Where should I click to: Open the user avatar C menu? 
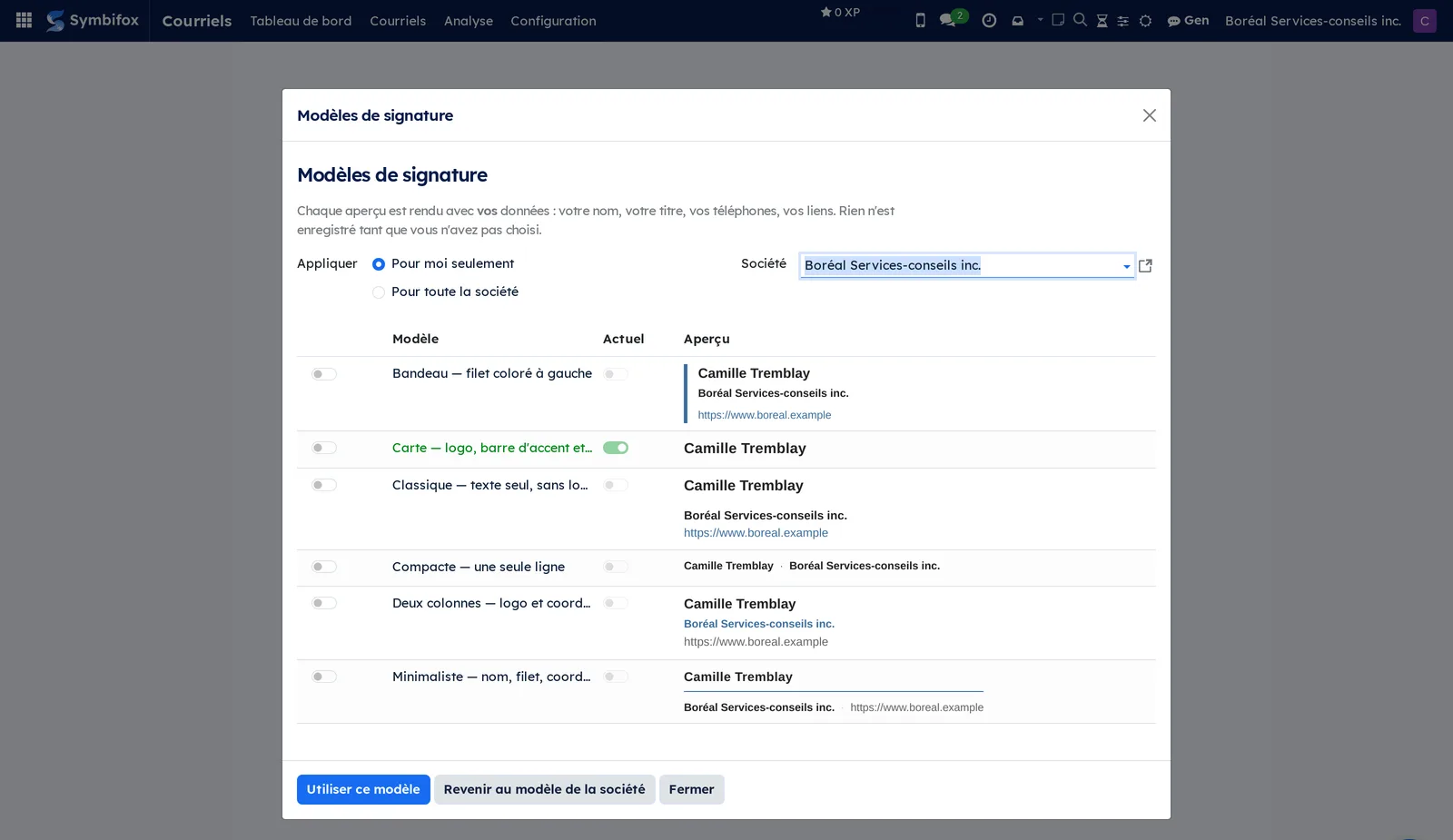(1424, 20)
